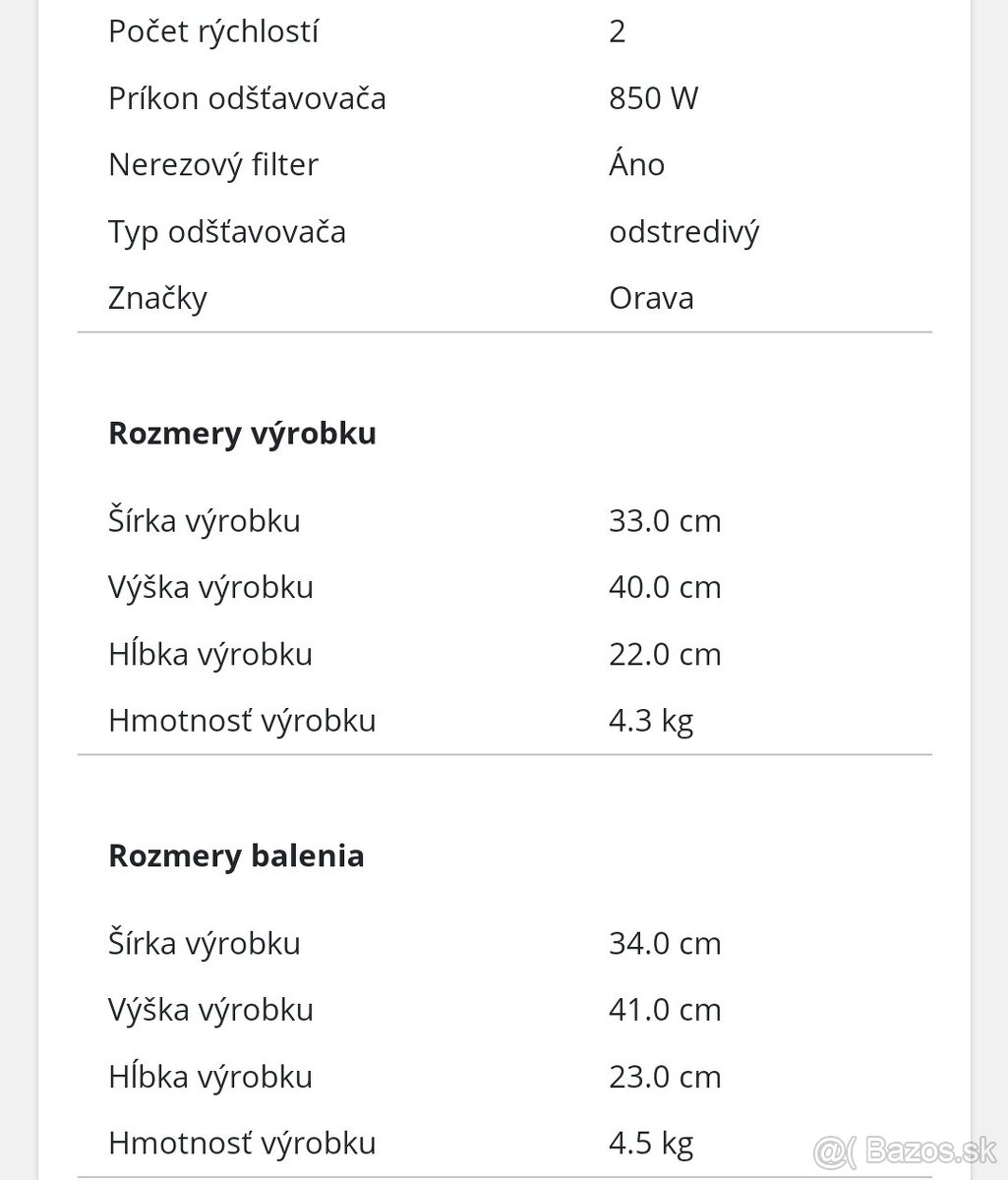
Task: Select the "Áno" filter value
Action: 636,164
